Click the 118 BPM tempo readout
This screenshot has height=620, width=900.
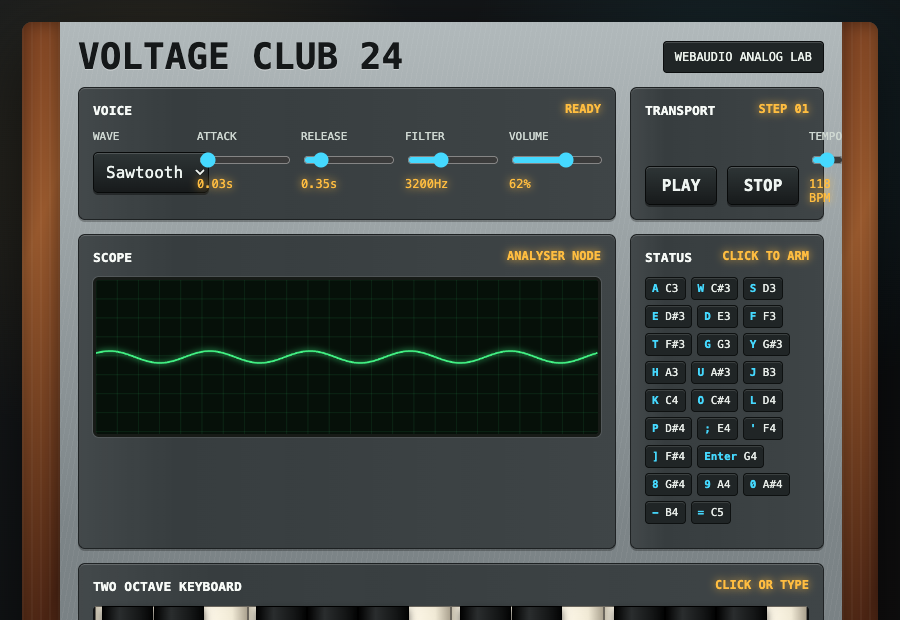[x=820, y=191]
